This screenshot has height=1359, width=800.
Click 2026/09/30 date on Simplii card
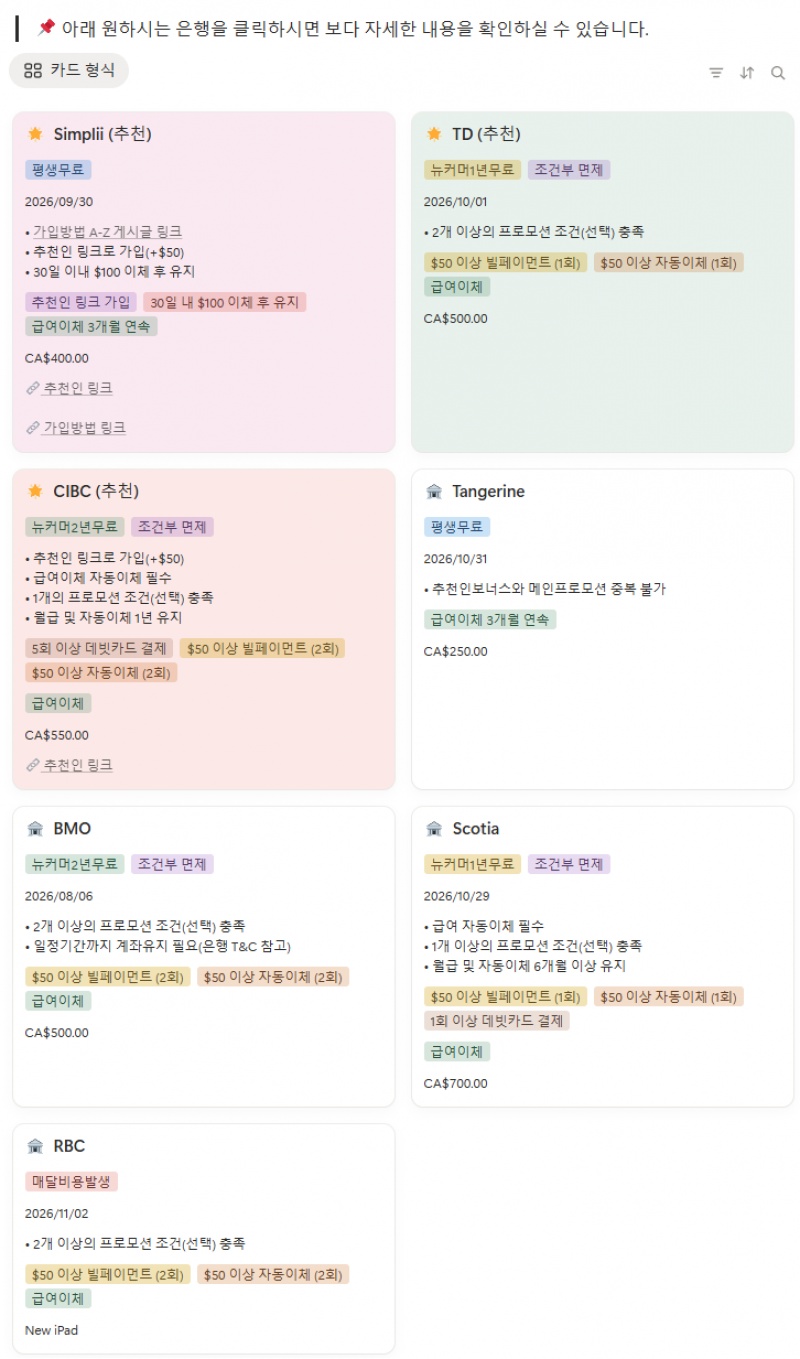[x=59, y=201]
